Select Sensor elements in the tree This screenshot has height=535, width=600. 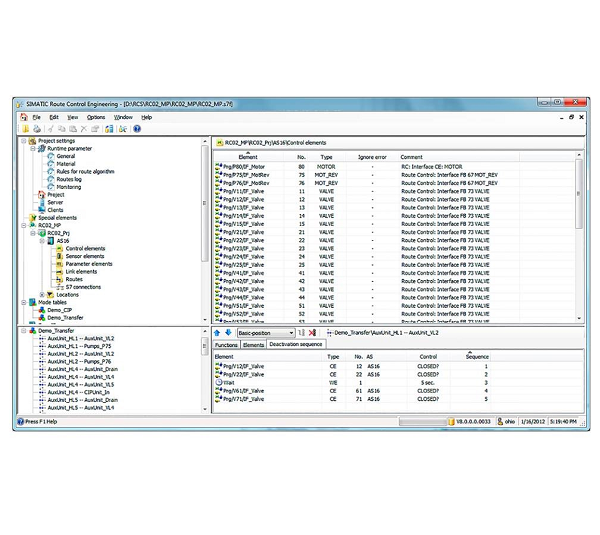coord(85,256)
